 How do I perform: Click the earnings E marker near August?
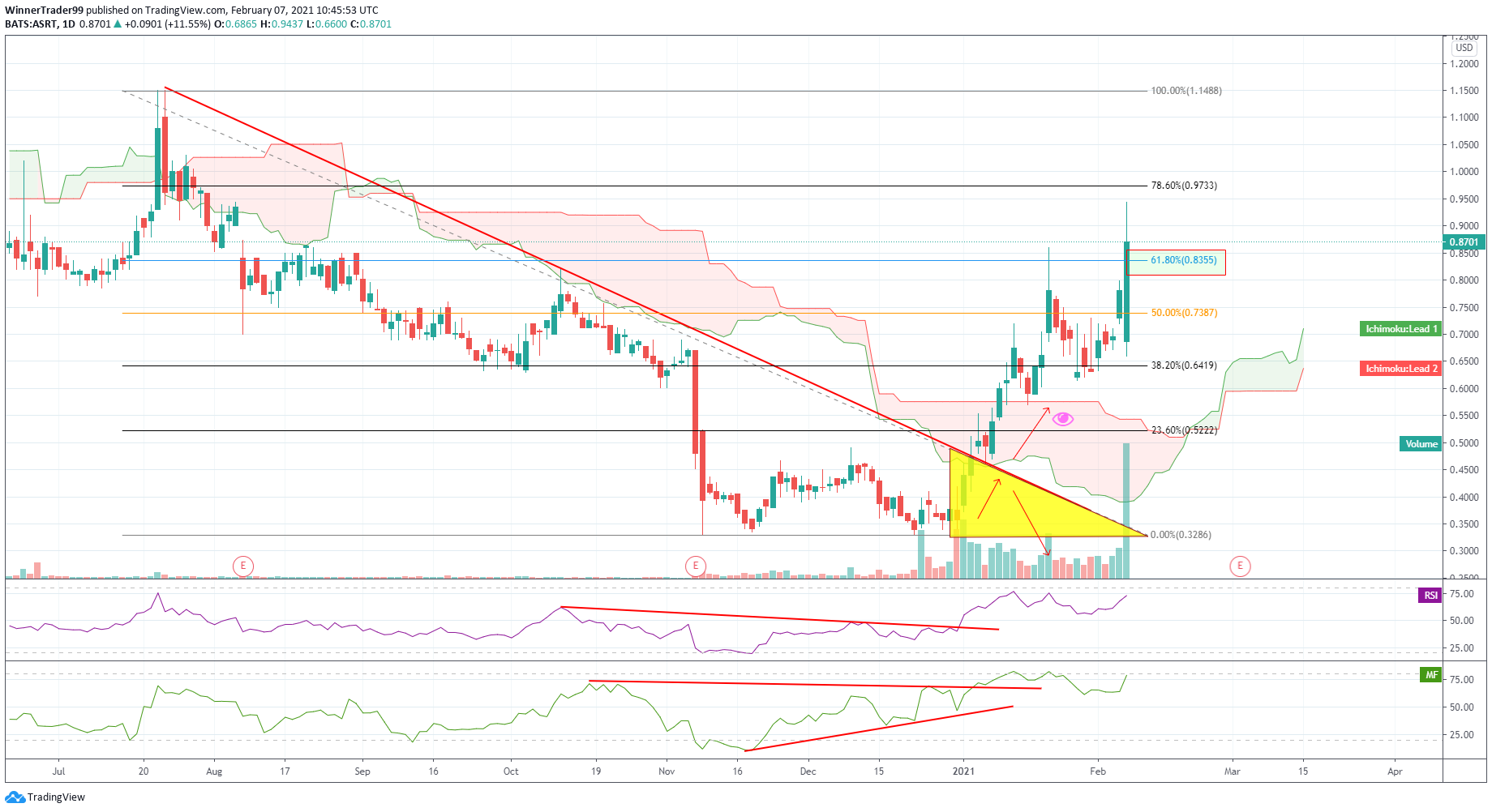tap(242, 566)
